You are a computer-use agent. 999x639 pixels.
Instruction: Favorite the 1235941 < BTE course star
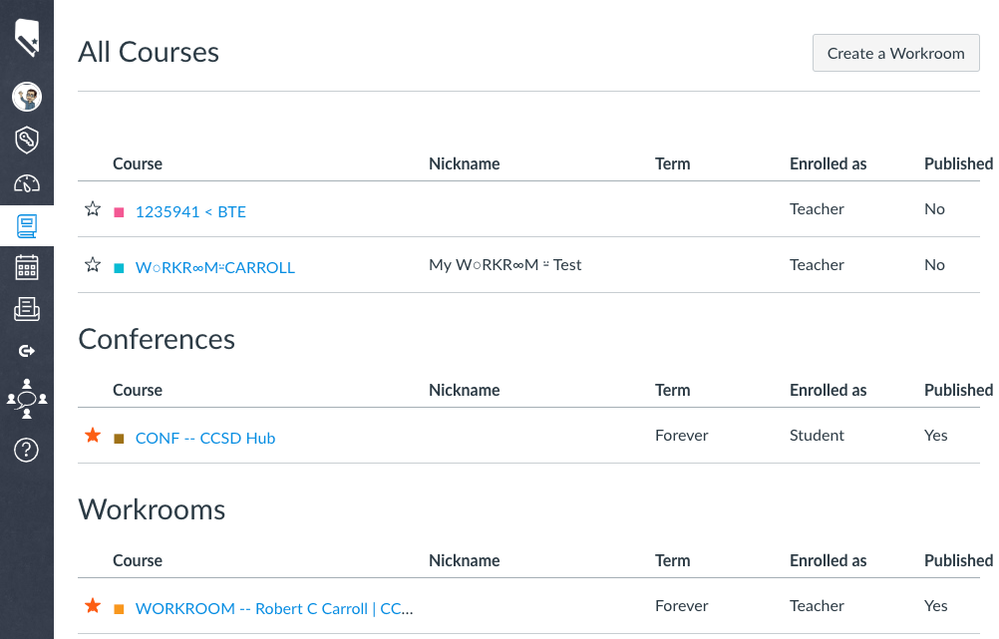[x=93, y=209]
